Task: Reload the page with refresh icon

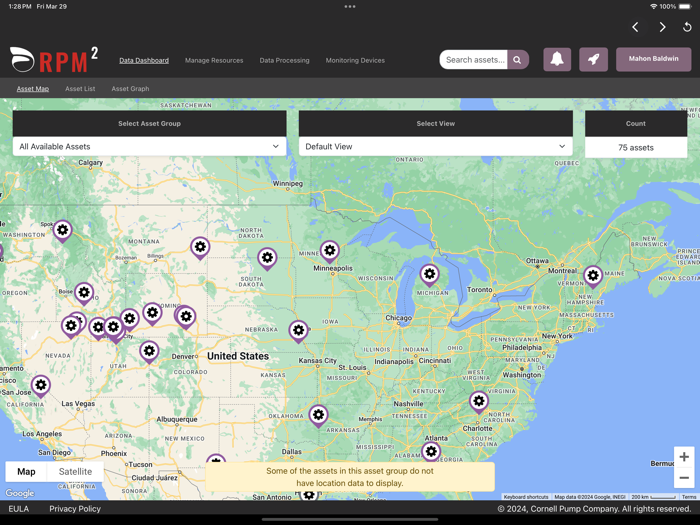Action: pos(688,27)
